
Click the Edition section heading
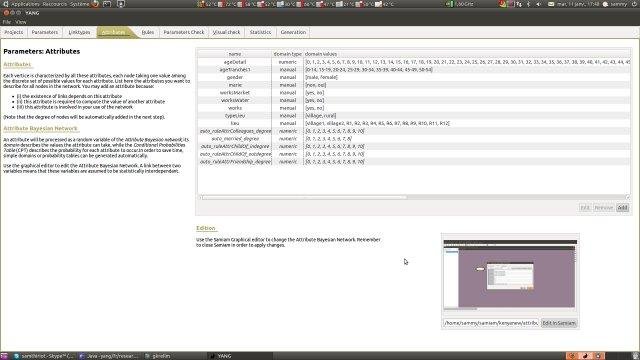point(206,228)
